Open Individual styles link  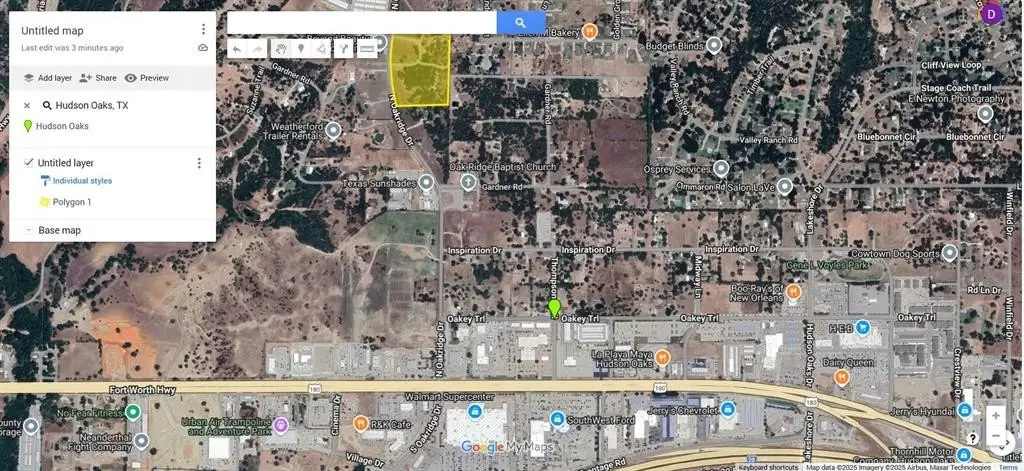click(82, 181)
